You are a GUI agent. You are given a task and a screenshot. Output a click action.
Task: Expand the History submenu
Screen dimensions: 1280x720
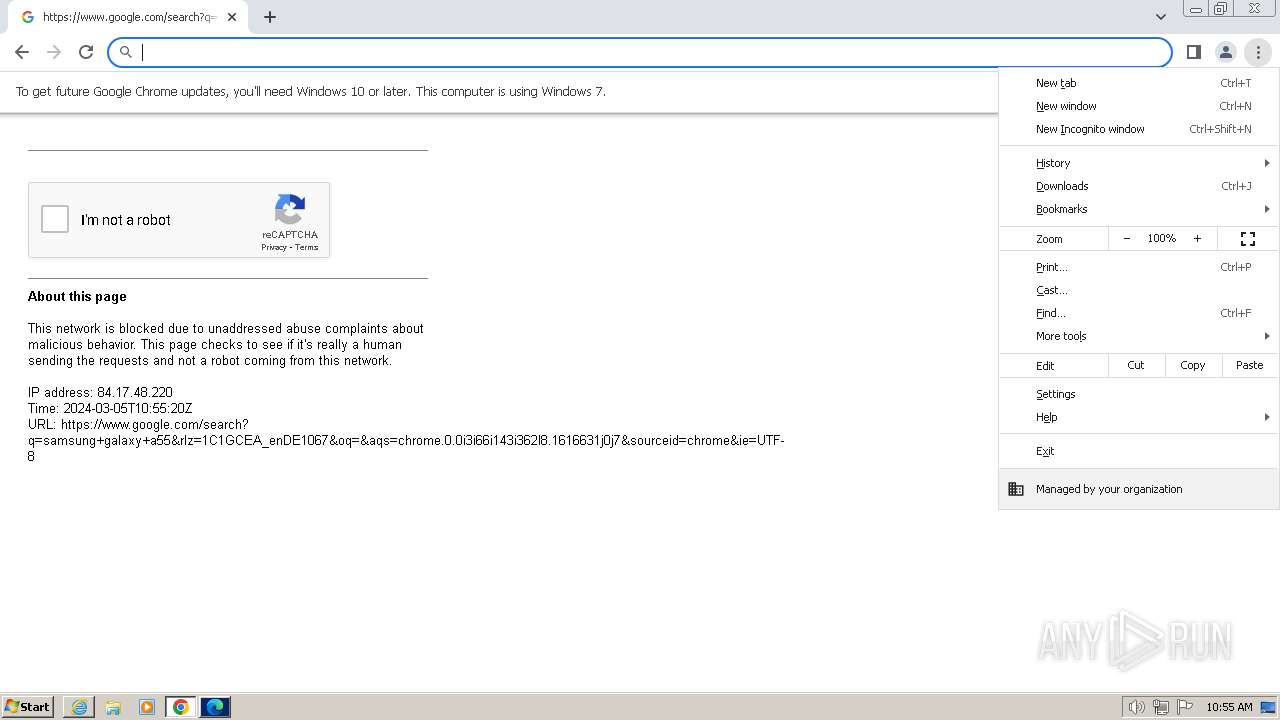[x=1139, y=163]
